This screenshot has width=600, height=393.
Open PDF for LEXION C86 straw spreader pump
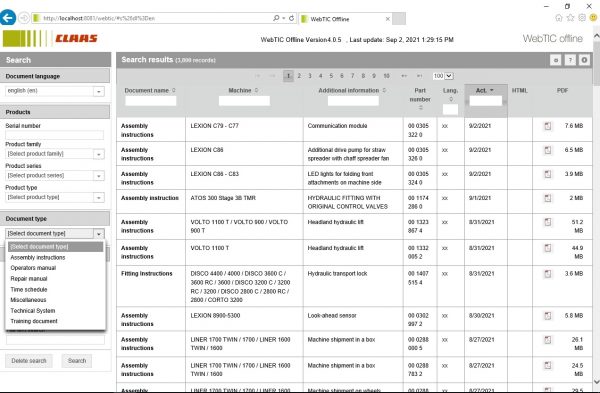(x=548, y=150)
